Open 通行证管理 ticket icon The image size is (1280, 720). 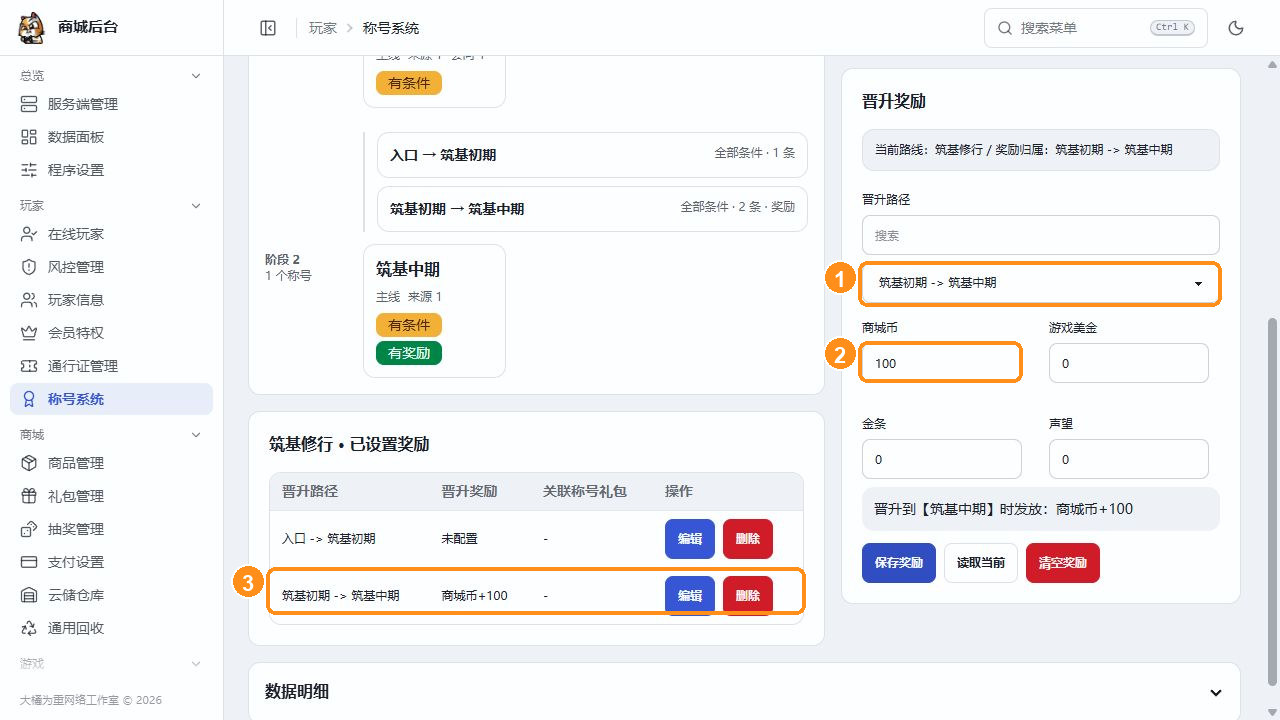29,366
